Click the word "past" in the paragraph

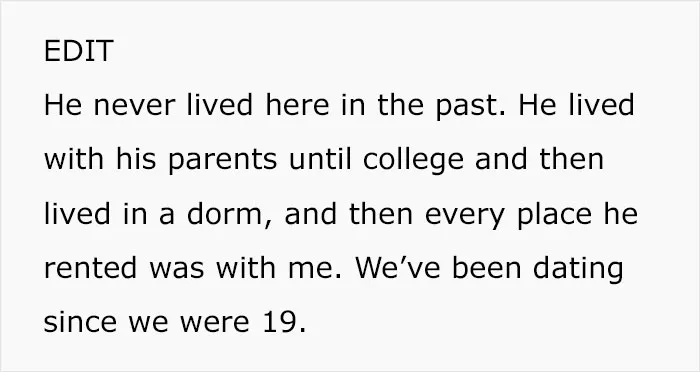[471, 106]
